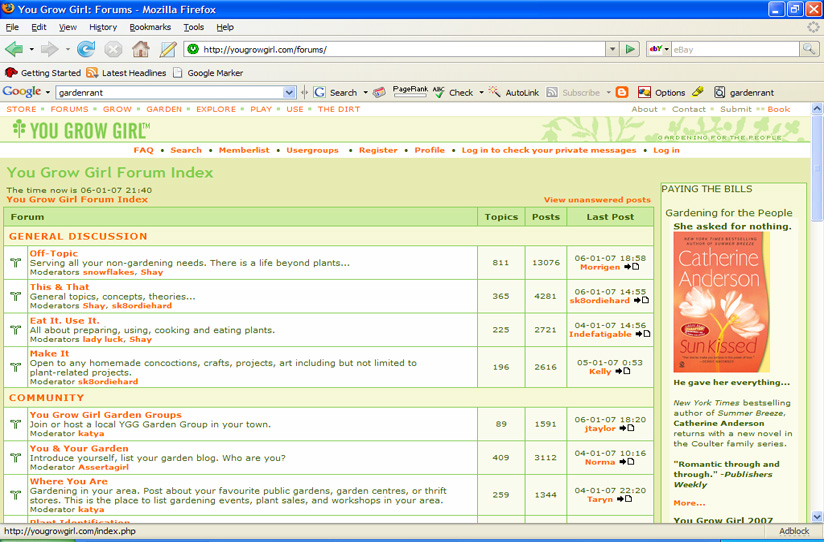Expand the URL bar history dropdown
Viewport: 824px width, 542px height.
(x=612, y=49)
